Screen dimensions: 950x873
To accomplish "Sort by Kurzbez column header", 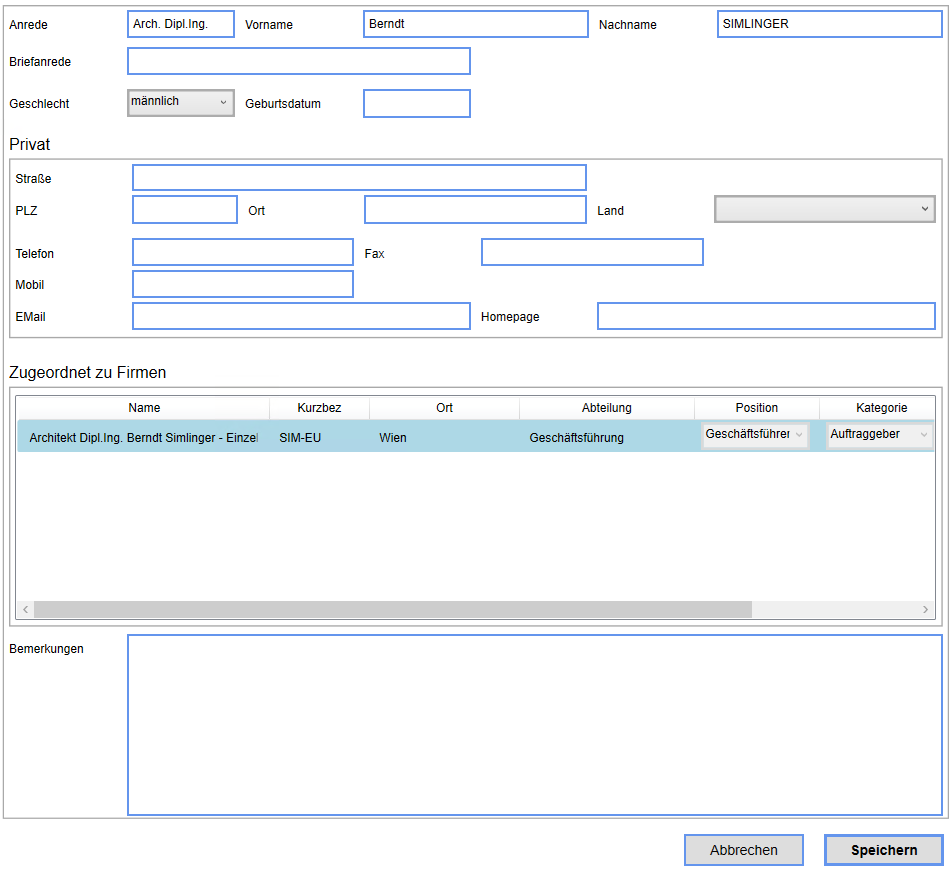I will pos(319,408).
